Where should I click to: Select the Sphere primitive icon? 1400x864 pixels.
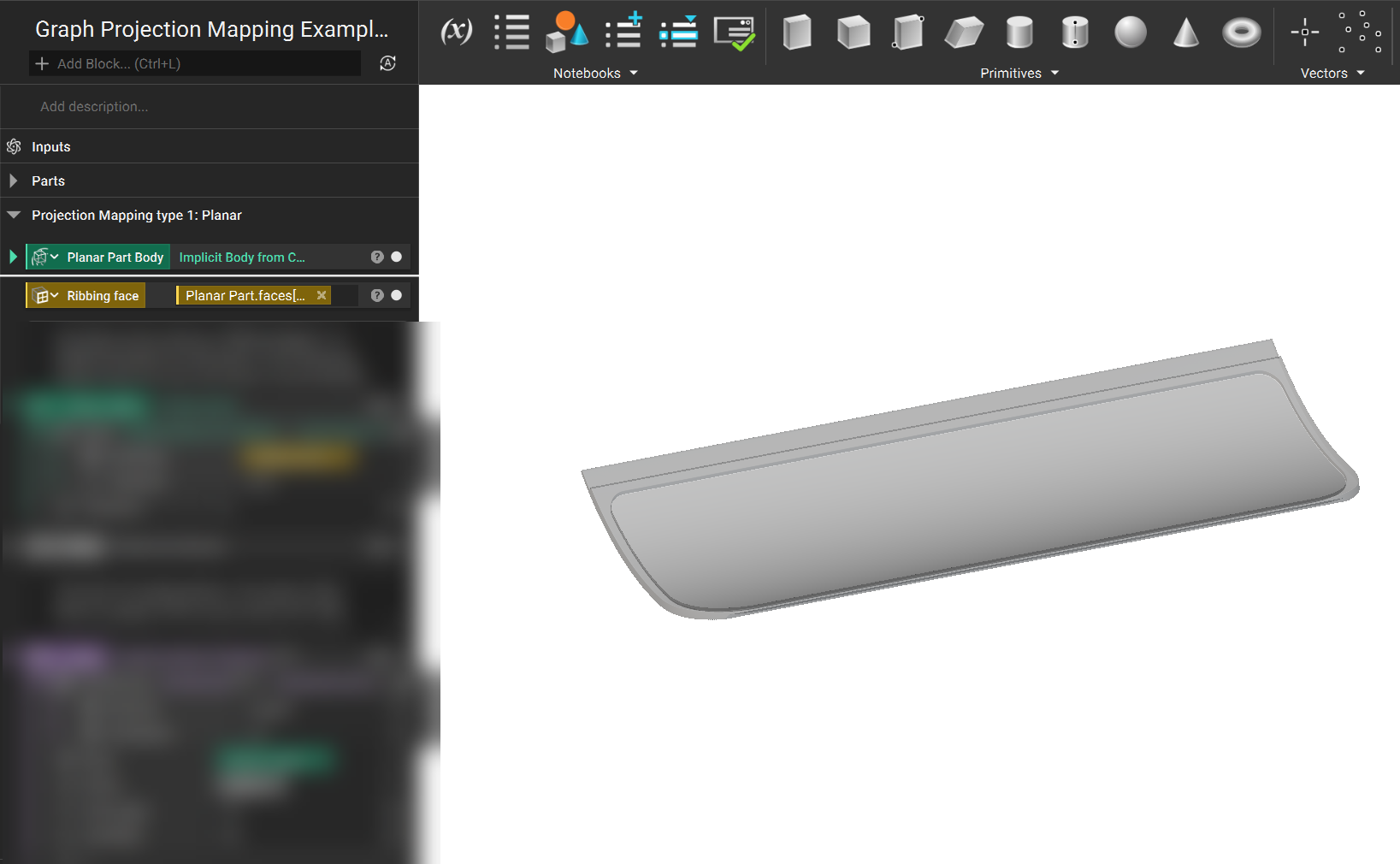tap(1130, 33)
